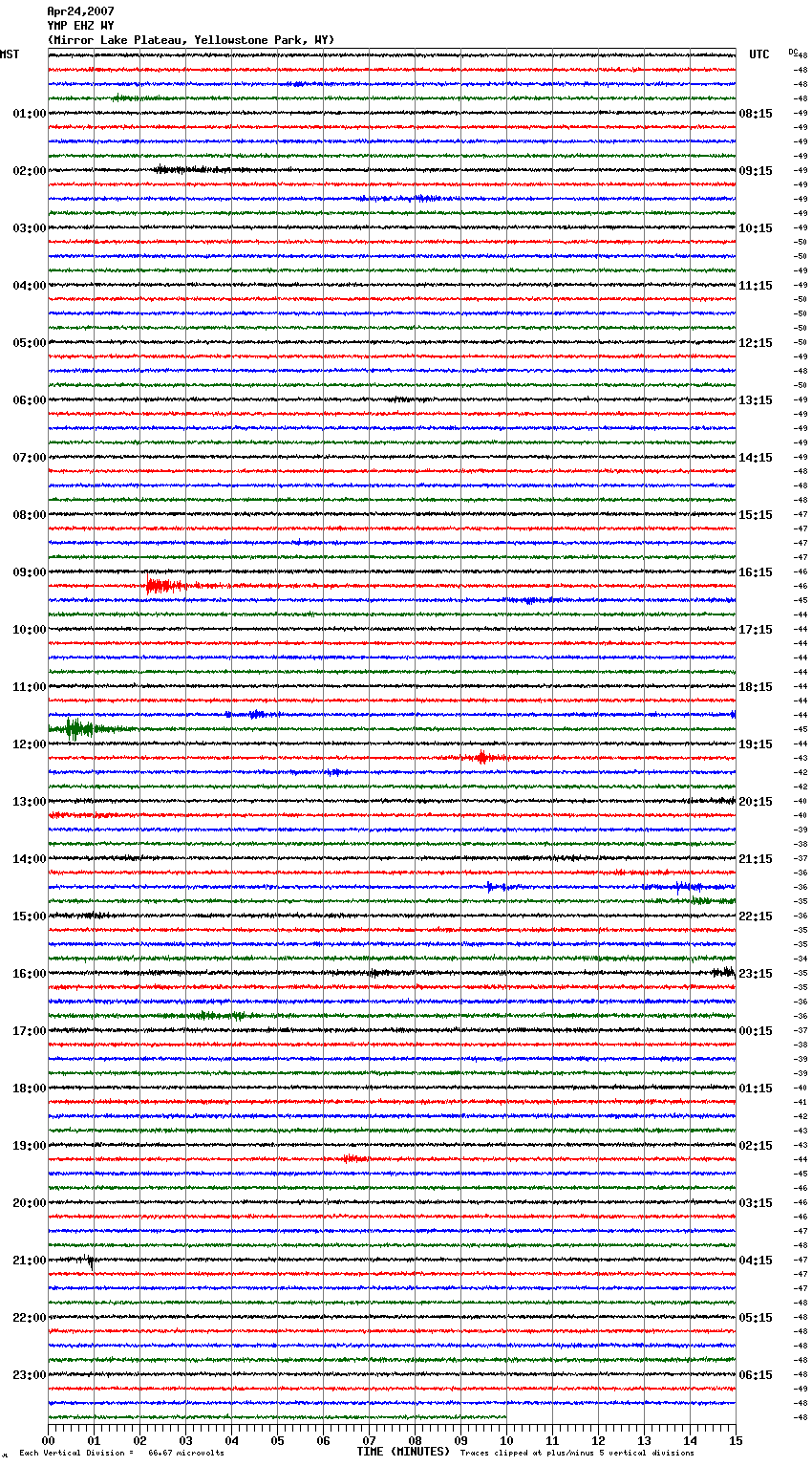Click the 20:15 UTC time label
Image resolution: width=812 pixels, height=1466 pixels.
(x=756, y=802)
